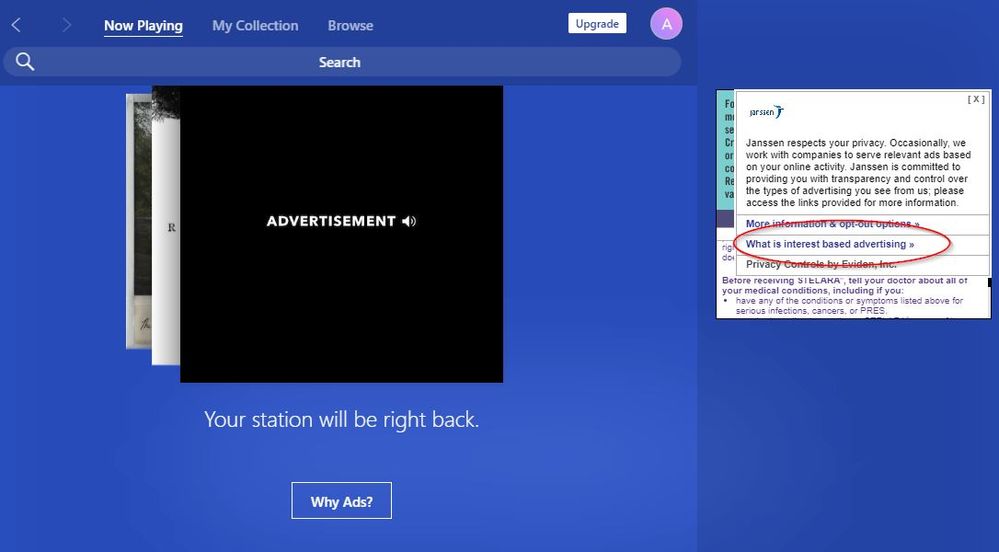Select the white album cover behind the ad
The width and height of the screenshot is (999, 552).
(166, 230)
